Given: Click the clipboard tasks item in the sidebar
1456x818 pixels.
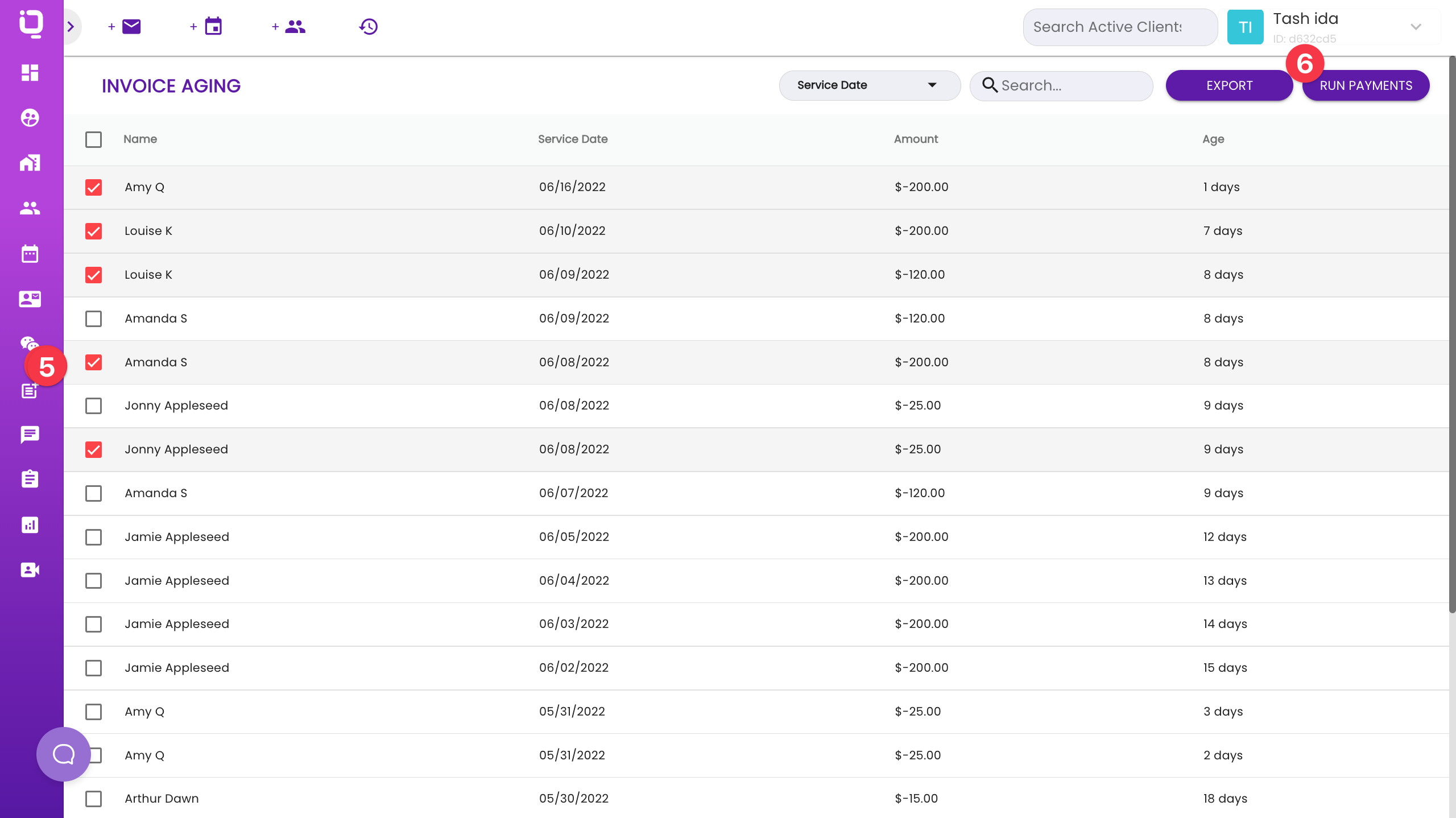Looking at the screenshot, I should [x=29, y=478].
